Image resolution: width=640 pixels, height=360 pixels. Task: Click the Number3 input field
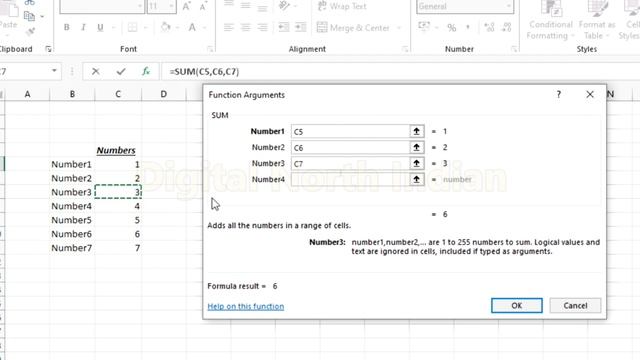tap(350, 163)
